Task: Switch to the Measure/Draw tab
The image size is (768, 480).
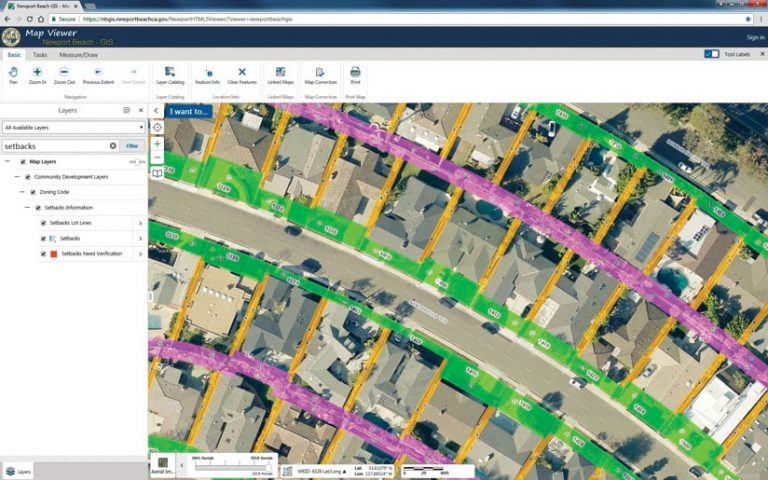Action: (x=78, y=55)
